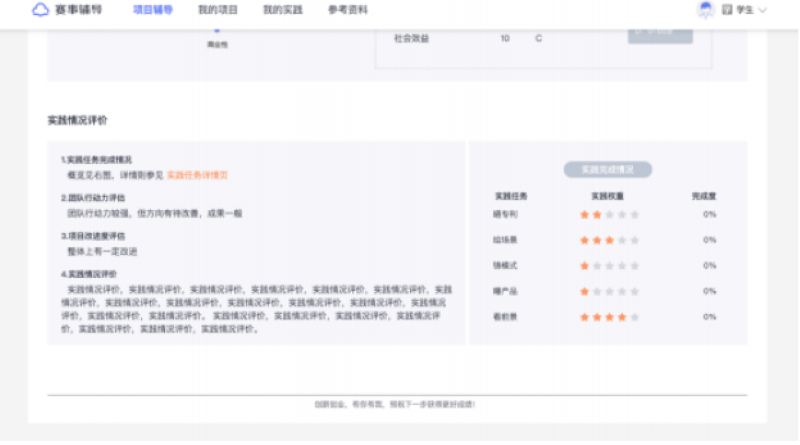
Task: Click the 实践权重 column header
Action: point(608,196)
